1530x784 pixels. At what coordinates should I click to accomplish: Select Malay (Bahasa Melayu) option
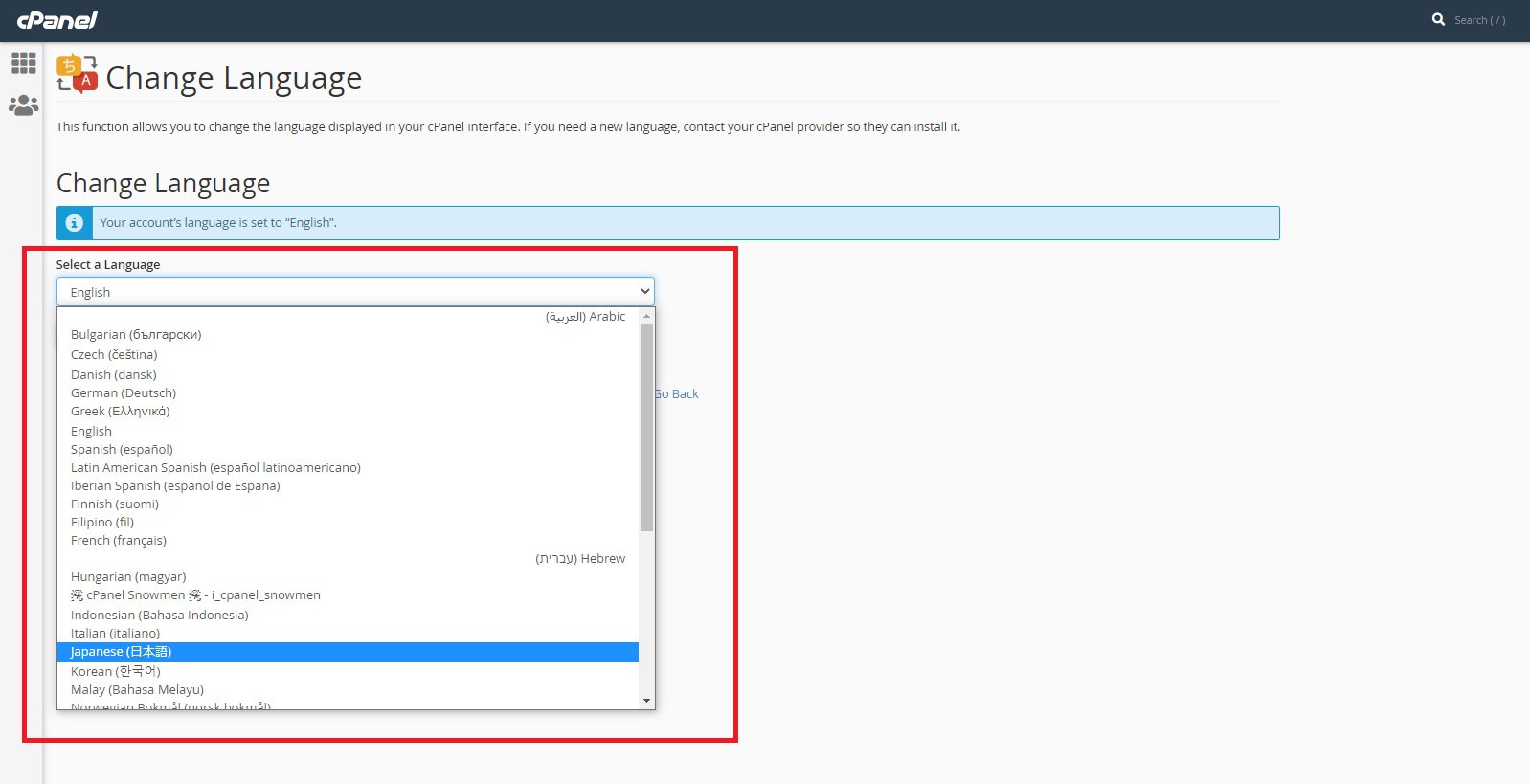coord(348,690)
